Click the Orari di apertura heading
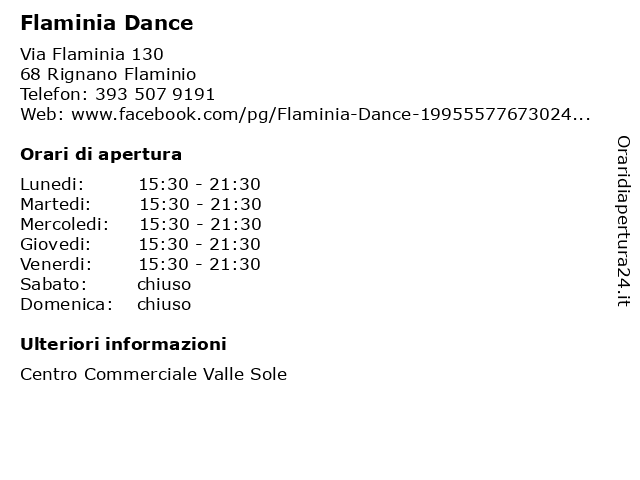The width and height of the screenshot is (640, 480). [101, 155]
